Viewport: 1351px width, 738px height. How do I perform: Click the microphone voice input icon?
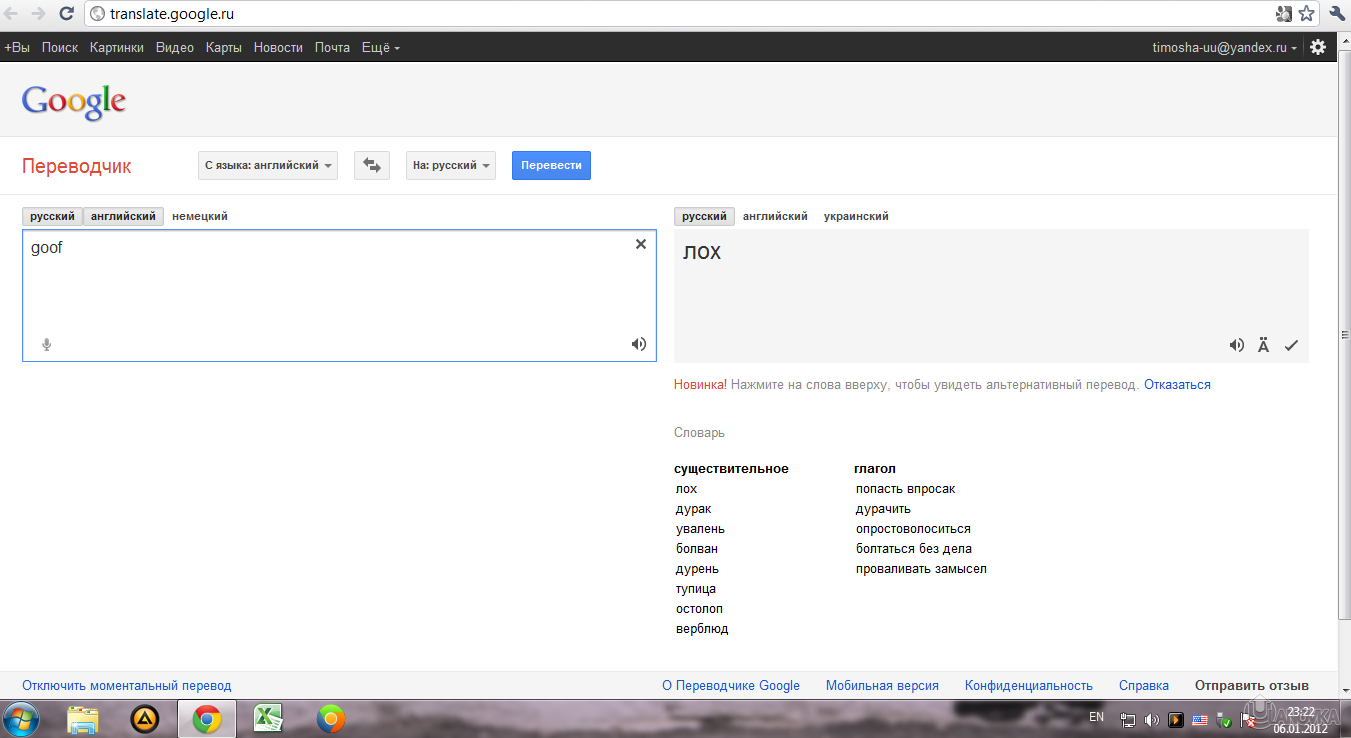click(46, 345)
